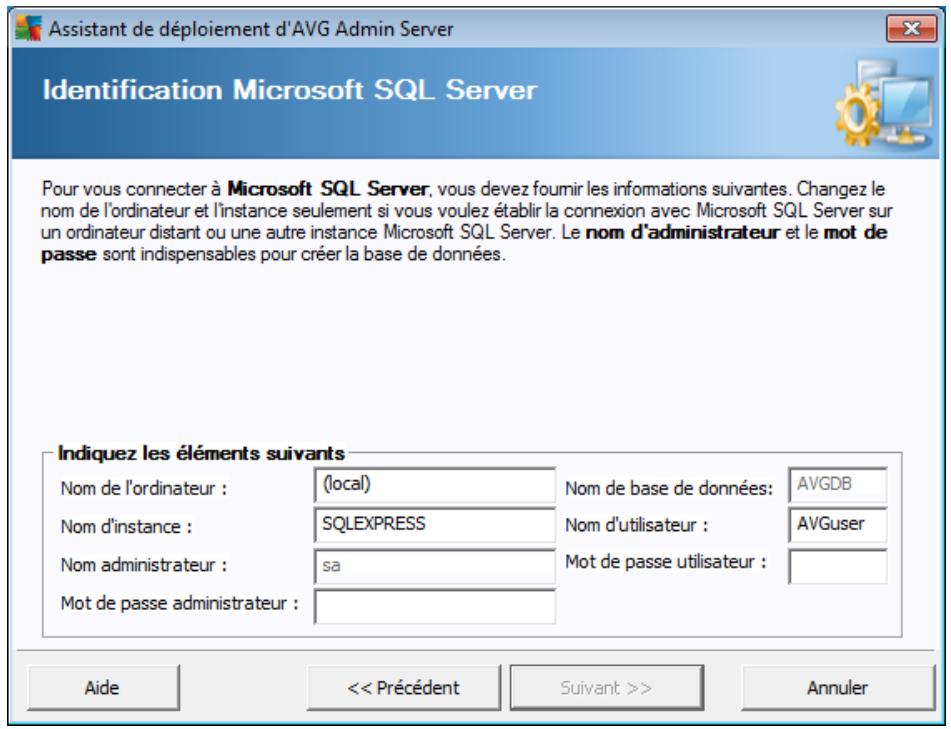Click the 'Nom d'utilisateur :' label
Viewport: 951px width, 729px height.
(x=637, y=525)
